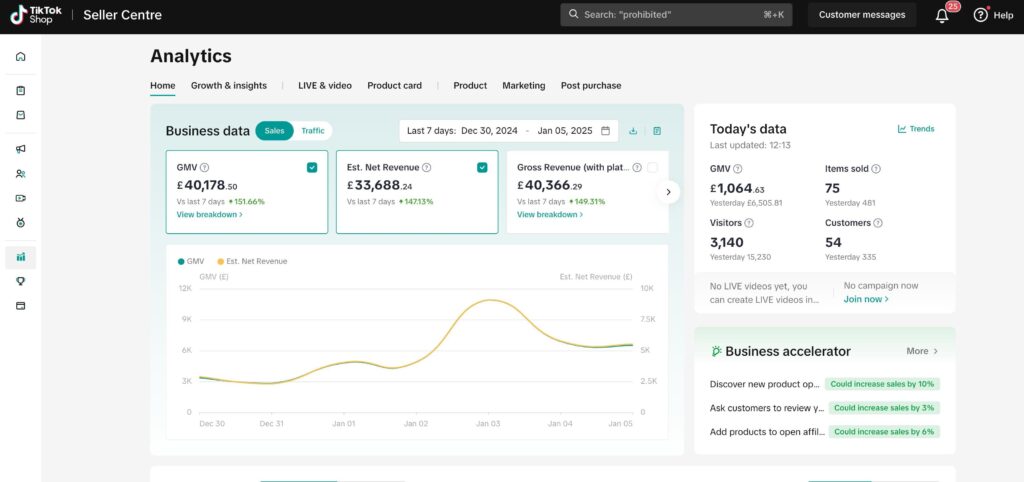This screenshot has height=482, width=1024.
Task: Click the Customer messages button
Action: pyautogui.click(x=861, y=15)
